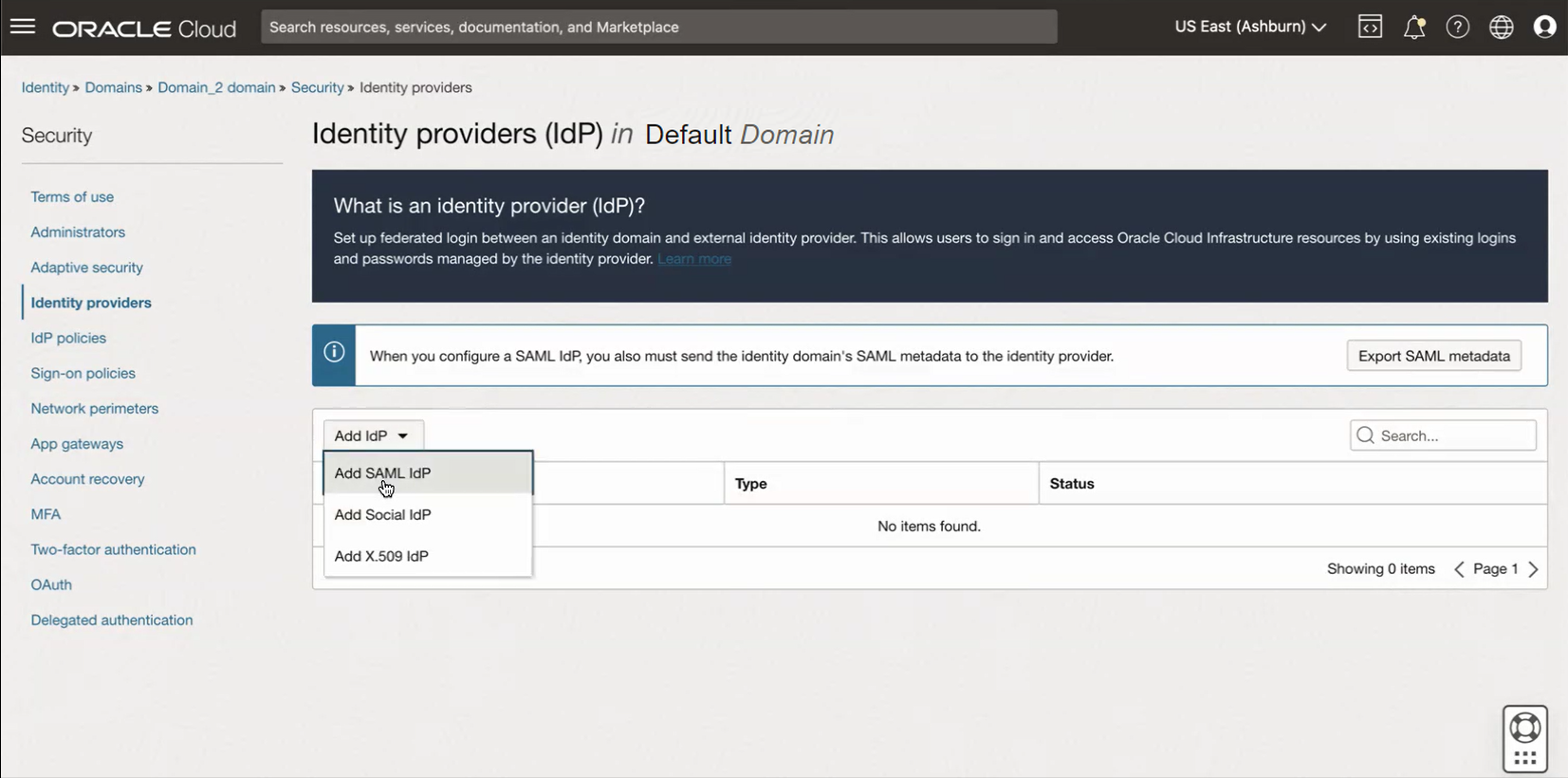Open Administrators in the sidebar
Image resolution: width=1568 pixels, height=778 pixels.
coord(78,232)
